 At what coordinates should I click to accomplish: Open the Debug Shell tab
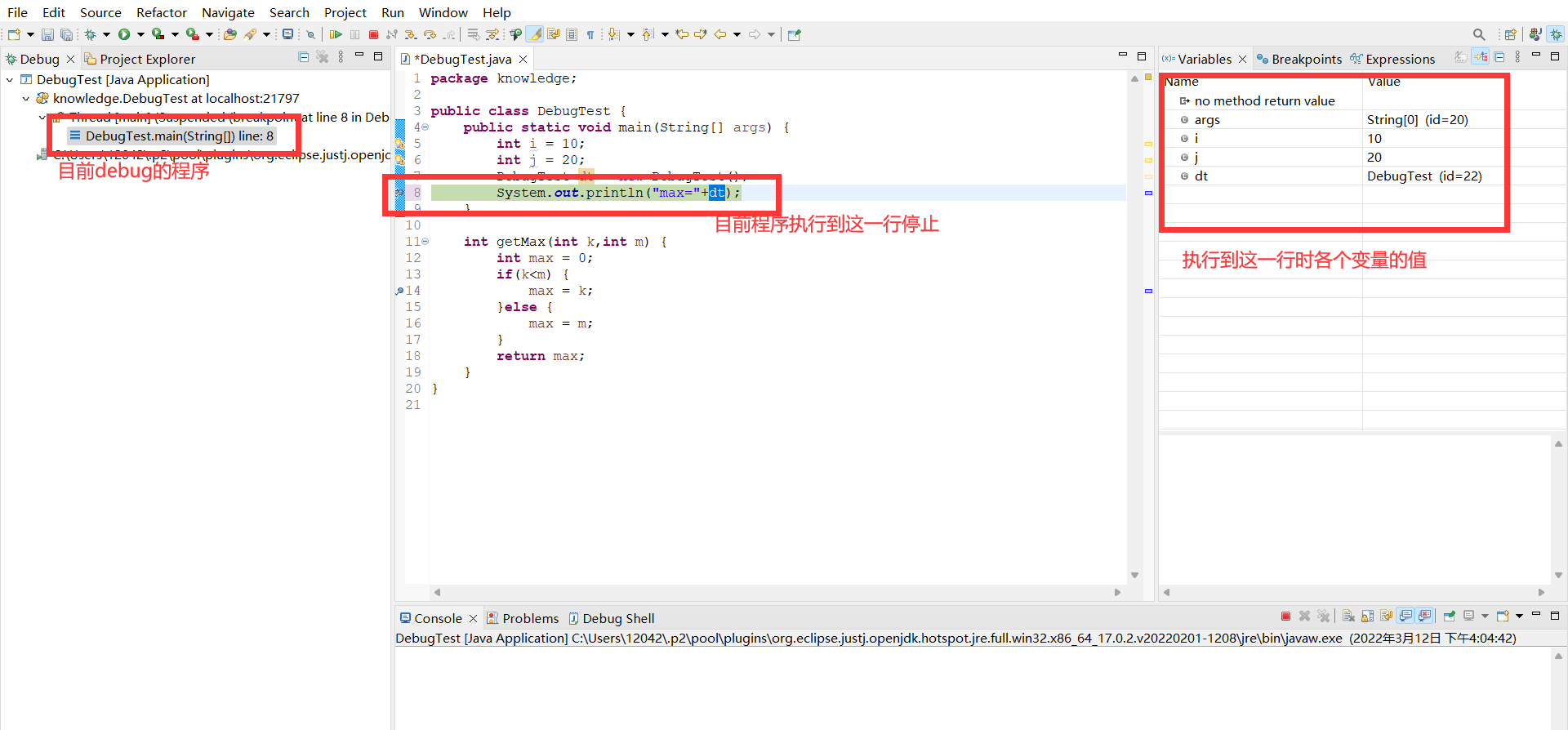612,618
